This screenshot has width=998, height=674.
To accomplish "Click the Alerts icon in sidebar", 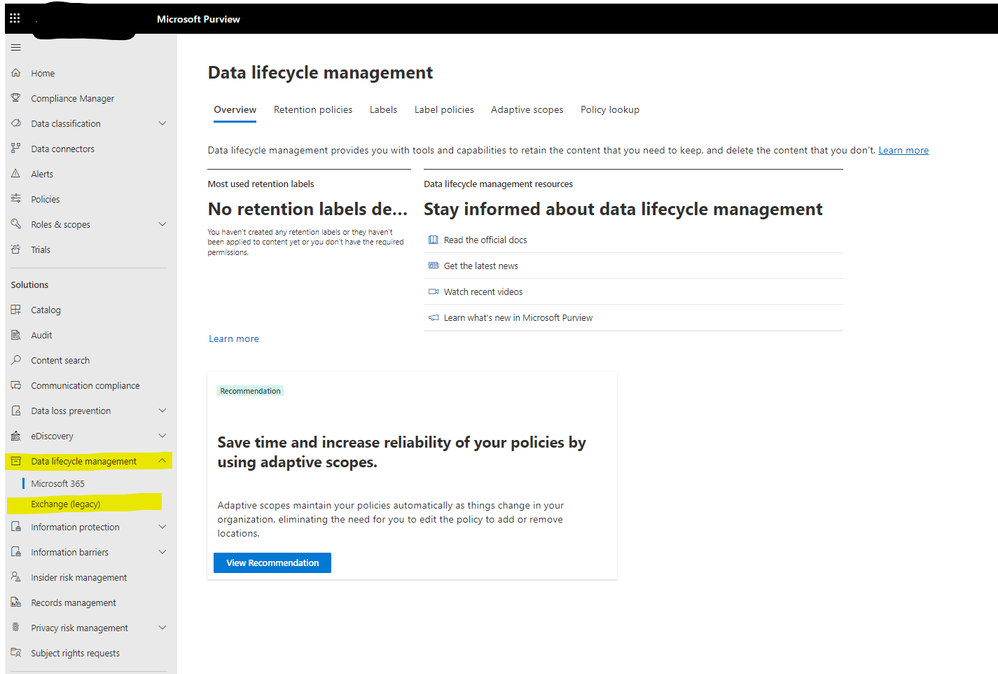I will point(16,174).
